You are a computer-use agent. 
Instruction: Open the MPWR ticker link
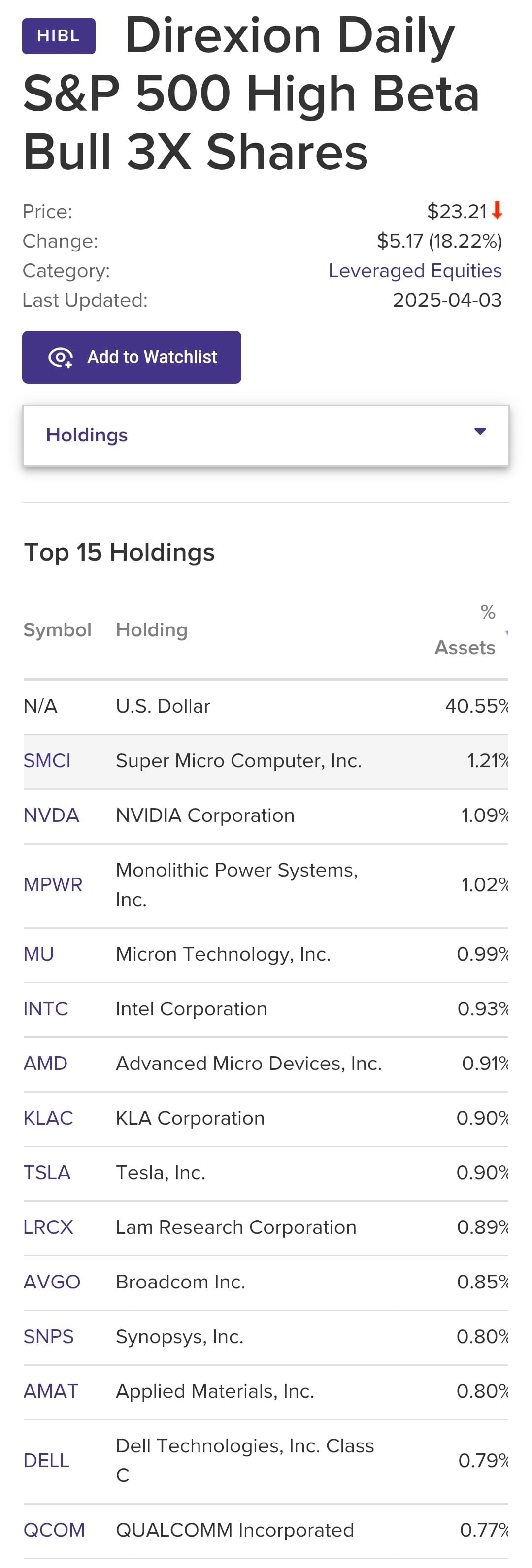[x=53, y=885]
